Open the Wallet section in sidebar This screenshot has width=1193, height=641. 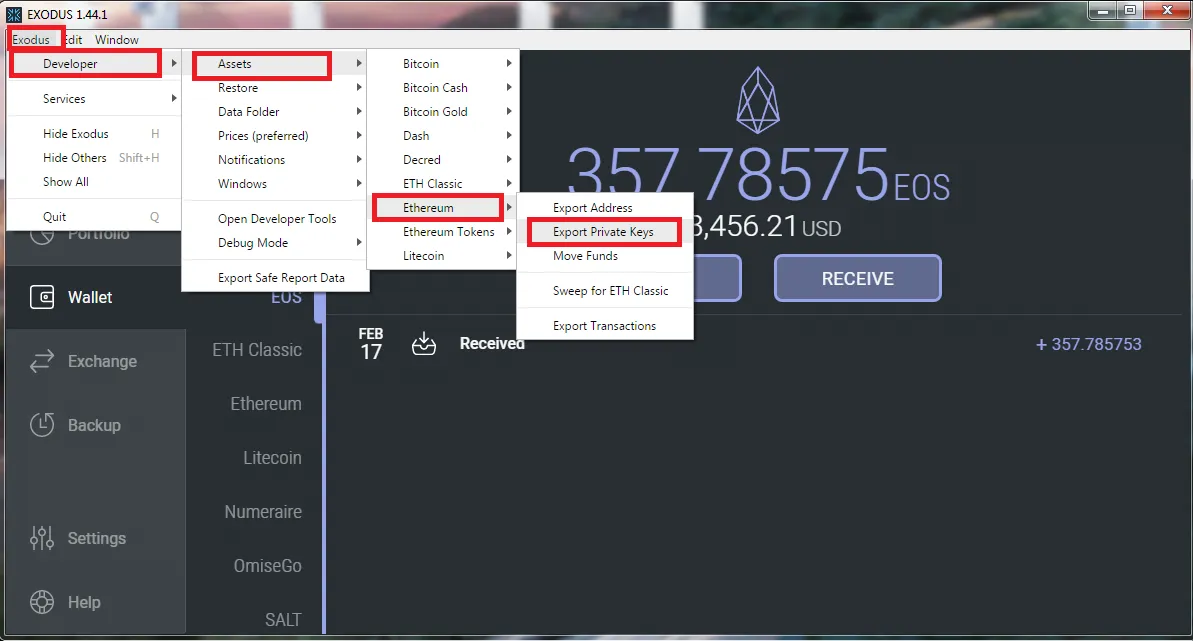(95, 298)
